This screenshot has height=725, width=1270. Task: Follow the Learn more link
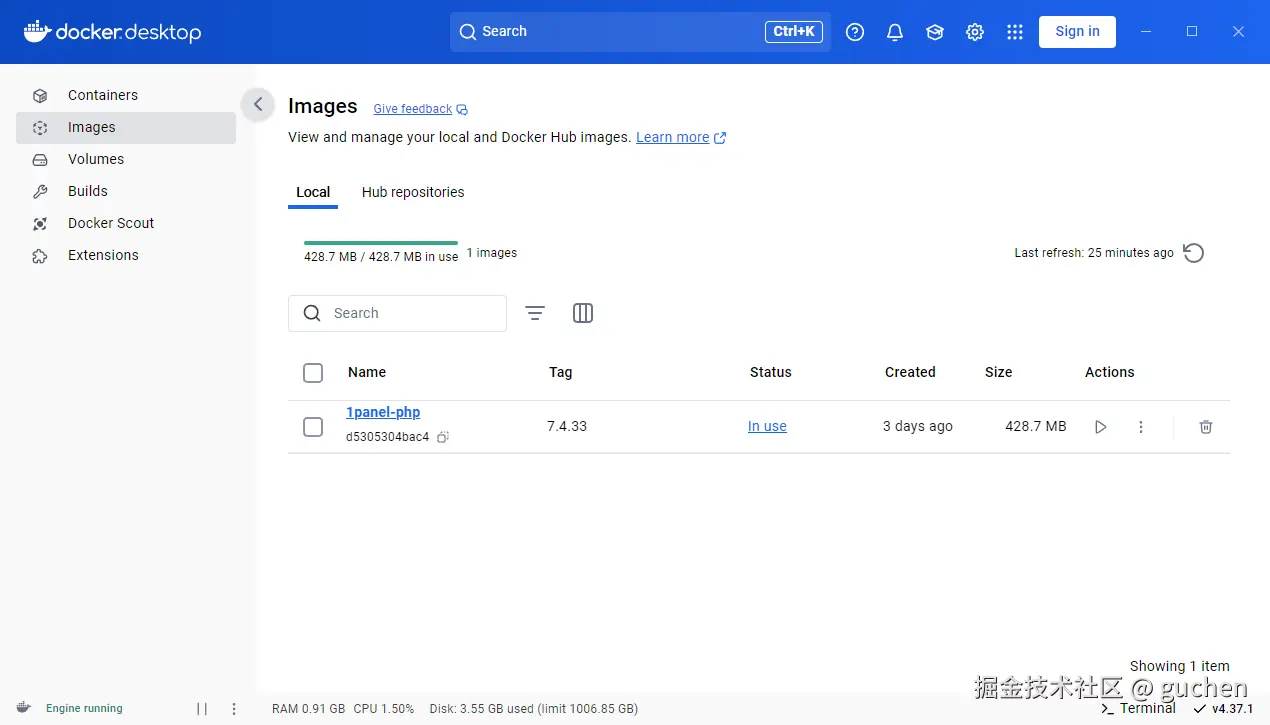click(x=681, y=137)
